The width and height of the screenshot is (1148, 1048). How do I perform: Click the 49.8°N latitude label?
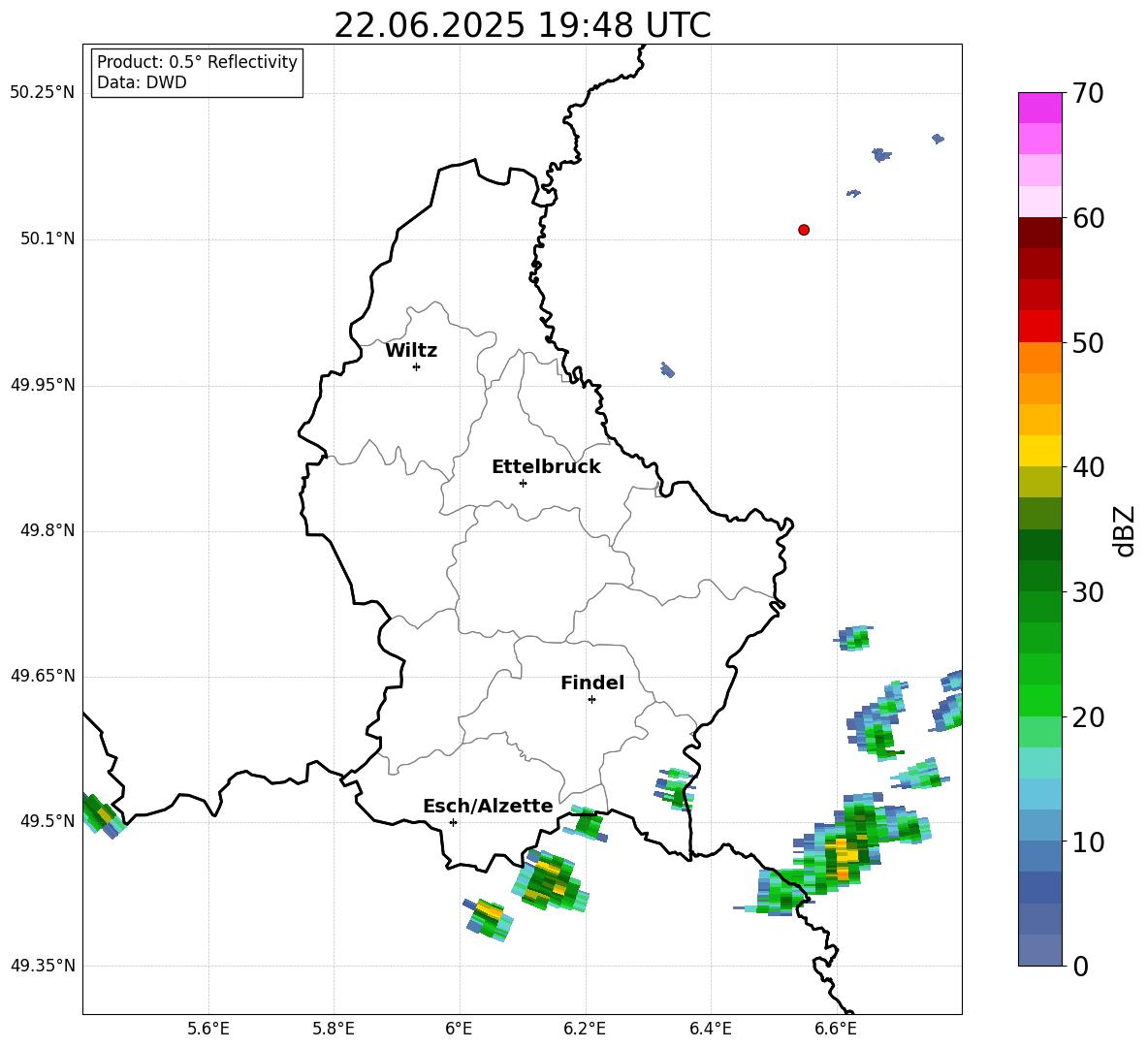48,530
